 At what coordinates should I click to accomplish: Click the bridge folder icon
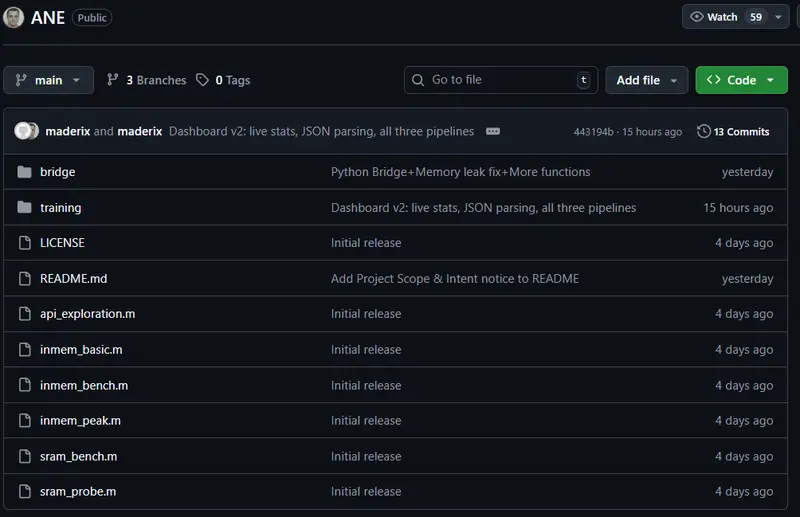tap(25, 172)
